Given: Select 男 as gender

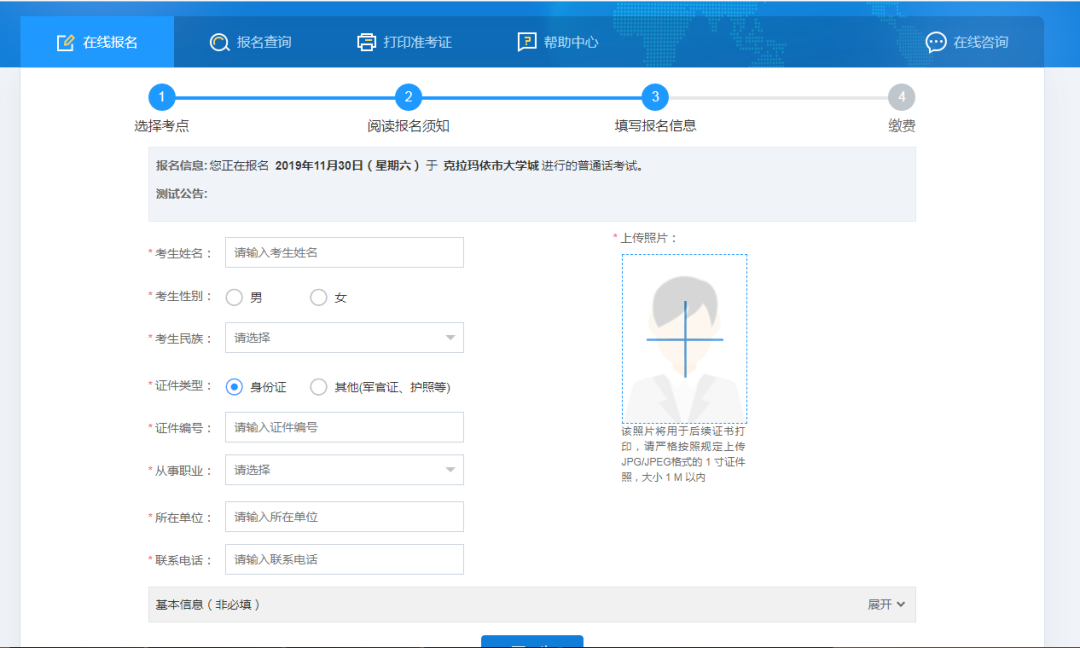Looking at the screenshot, I should pos(235,297).
